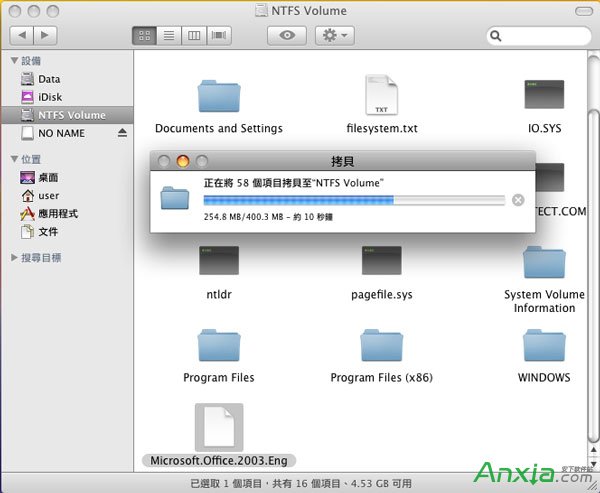
Task: Select the ntldr file icon
Action: (218, 262)
